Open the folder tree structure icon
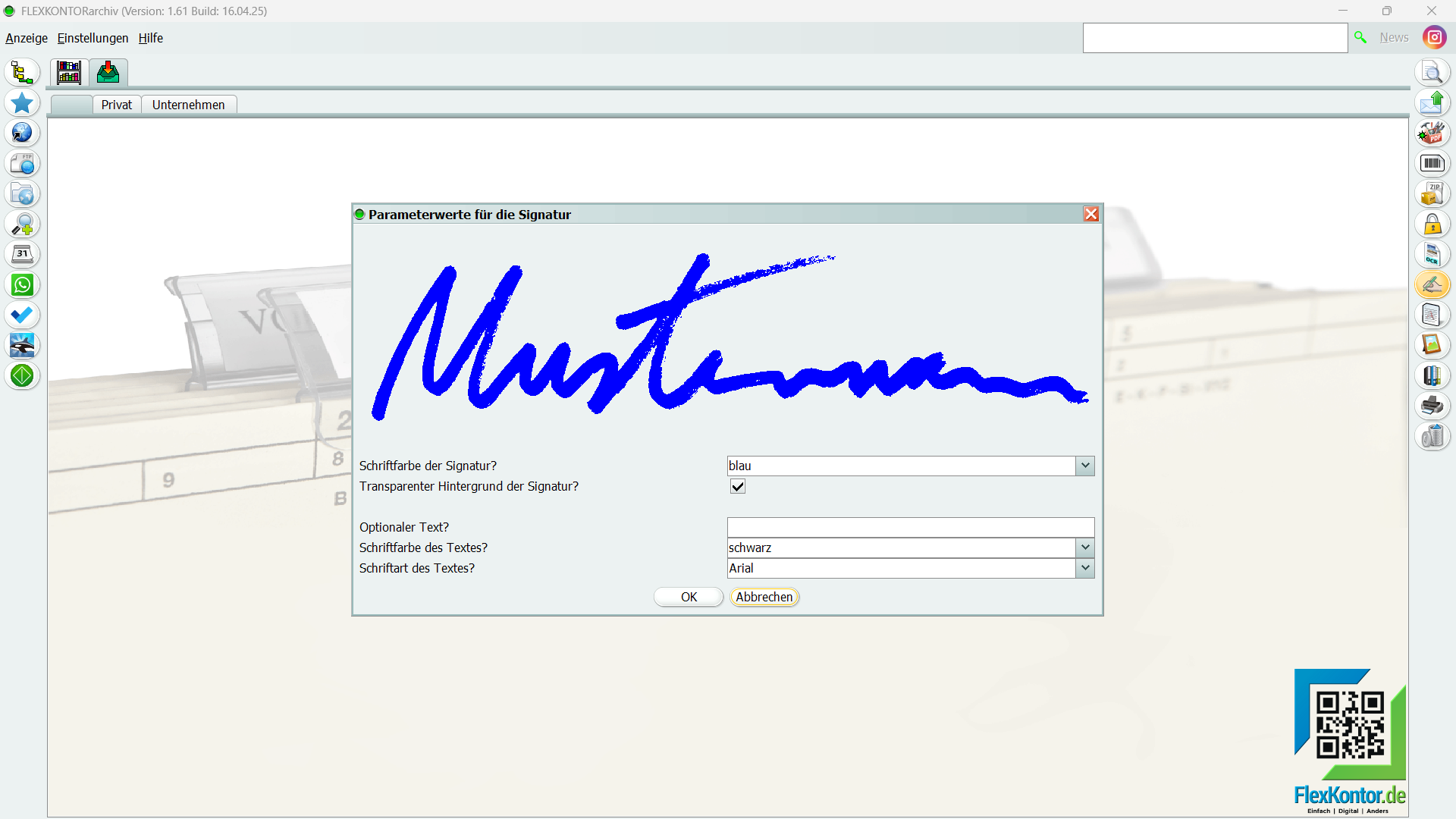The width and height of the screenshot is (1456, 819). point(22,73)
